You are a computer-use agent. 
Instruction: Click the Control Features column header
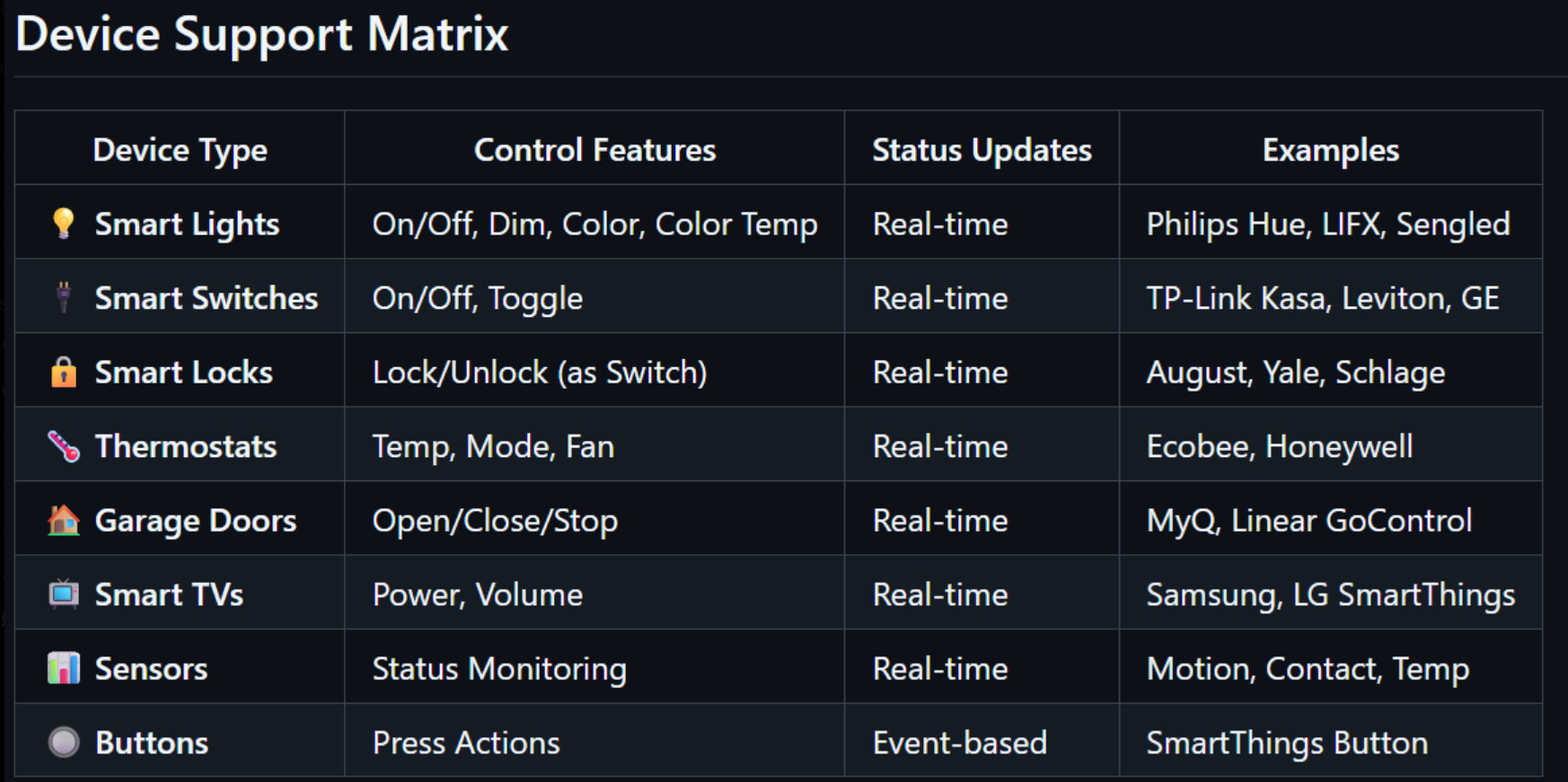pyautogui.click(x=595, y=150)
